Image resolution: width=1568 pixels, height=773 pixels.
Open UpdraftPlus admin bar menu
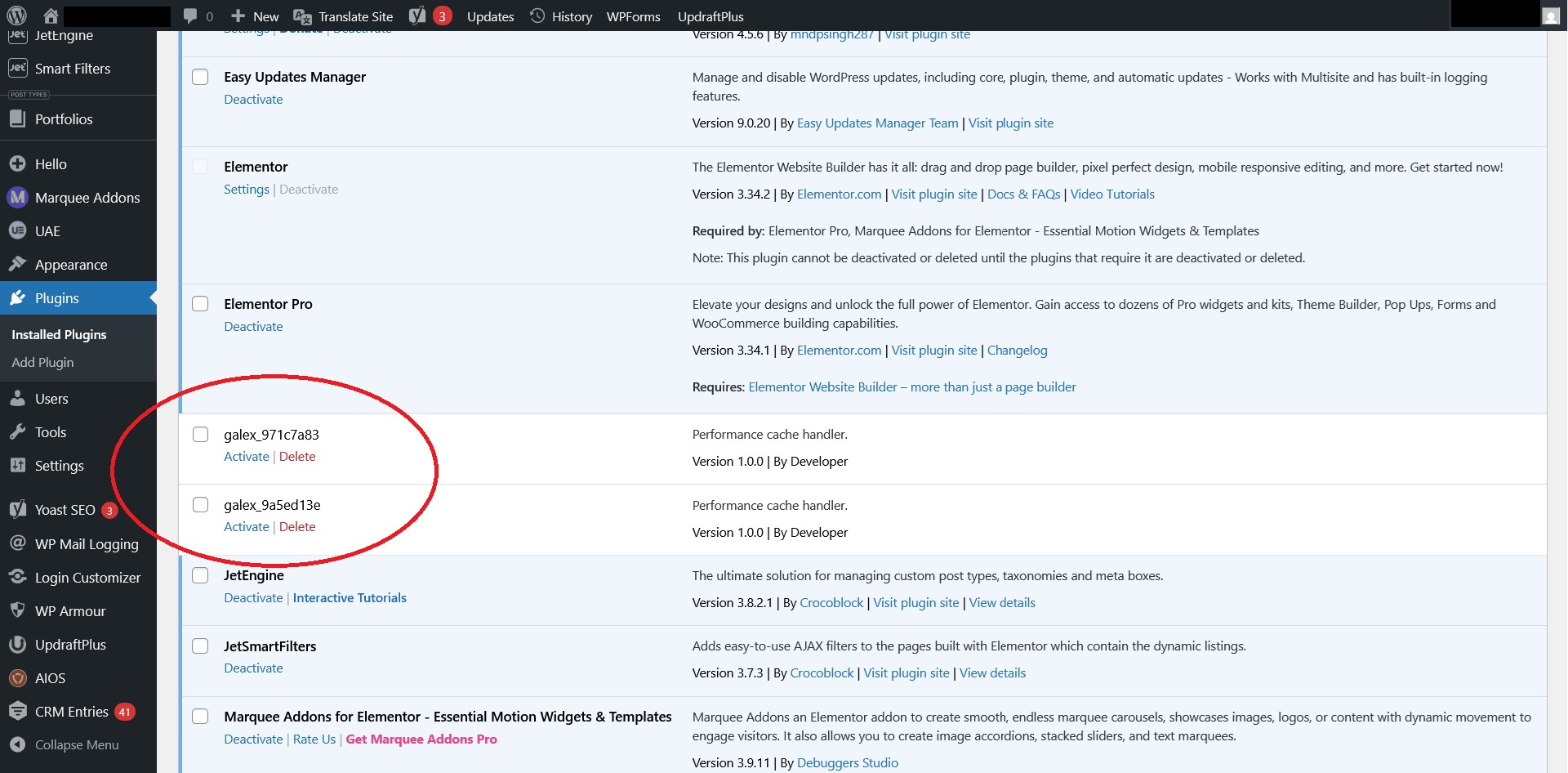click(x=710, y=16)
